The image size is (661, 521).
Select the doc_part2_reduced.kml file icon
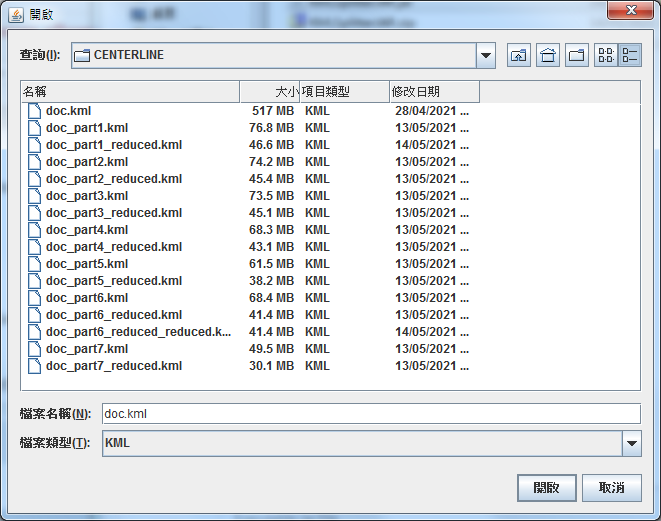35,179
